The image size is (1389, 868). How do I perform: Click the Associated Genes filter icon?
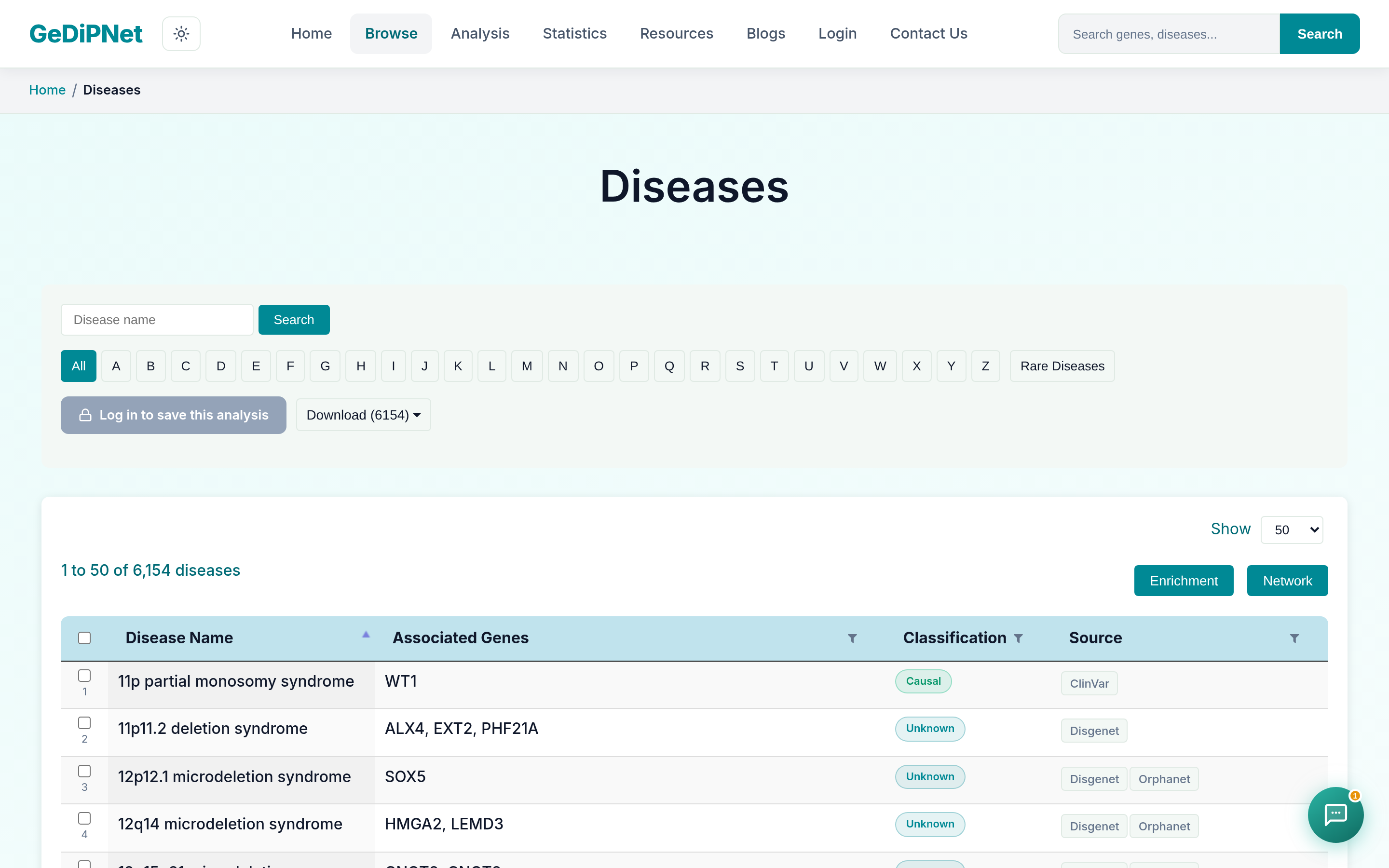point(852,638)
